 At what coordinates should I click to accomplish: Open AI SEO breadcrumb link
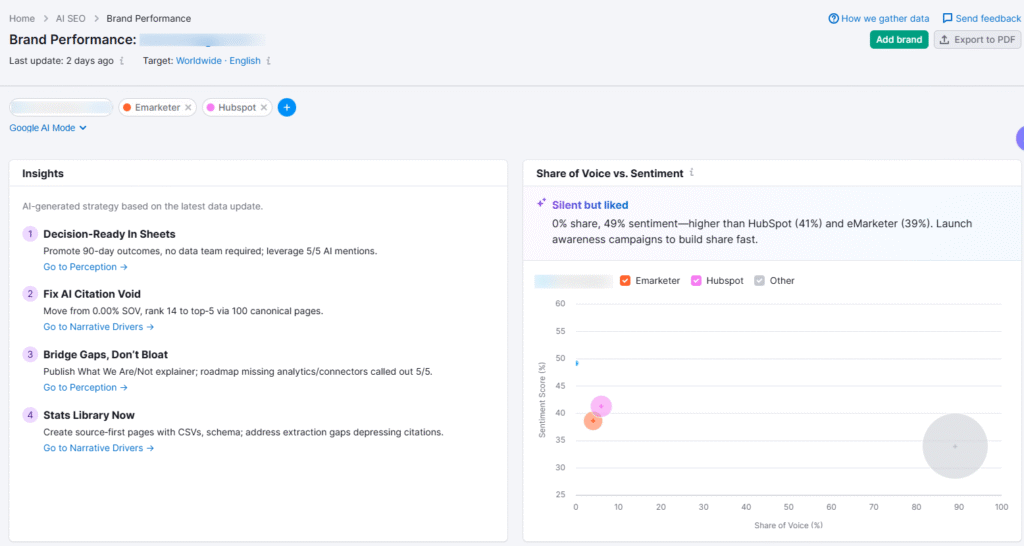tap(71, 18)
